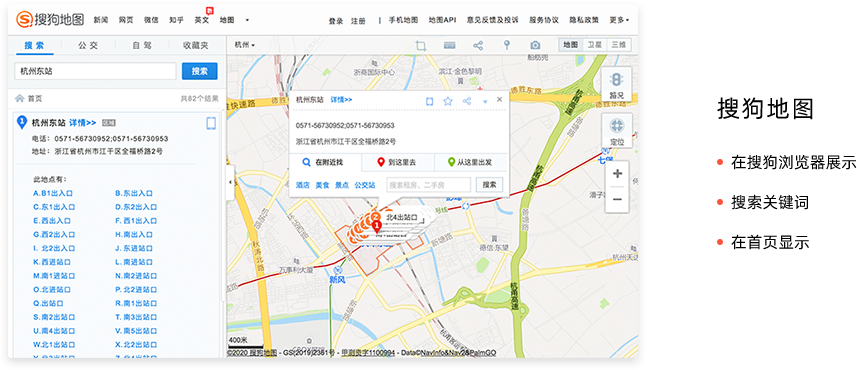Click the star favorite icon in popup

(x=448, y=101)
